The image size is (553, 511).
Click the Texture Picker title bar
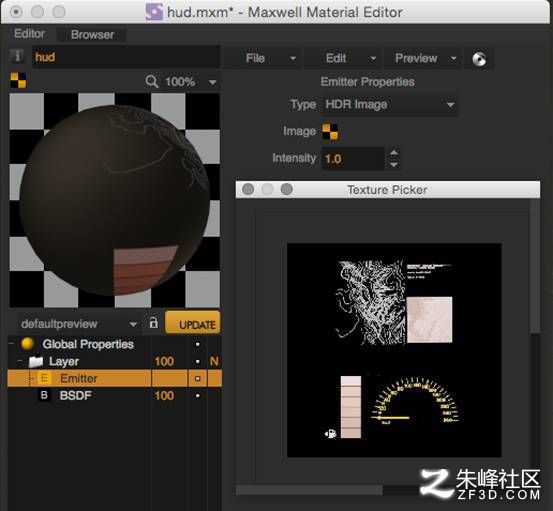click(388, 190)
